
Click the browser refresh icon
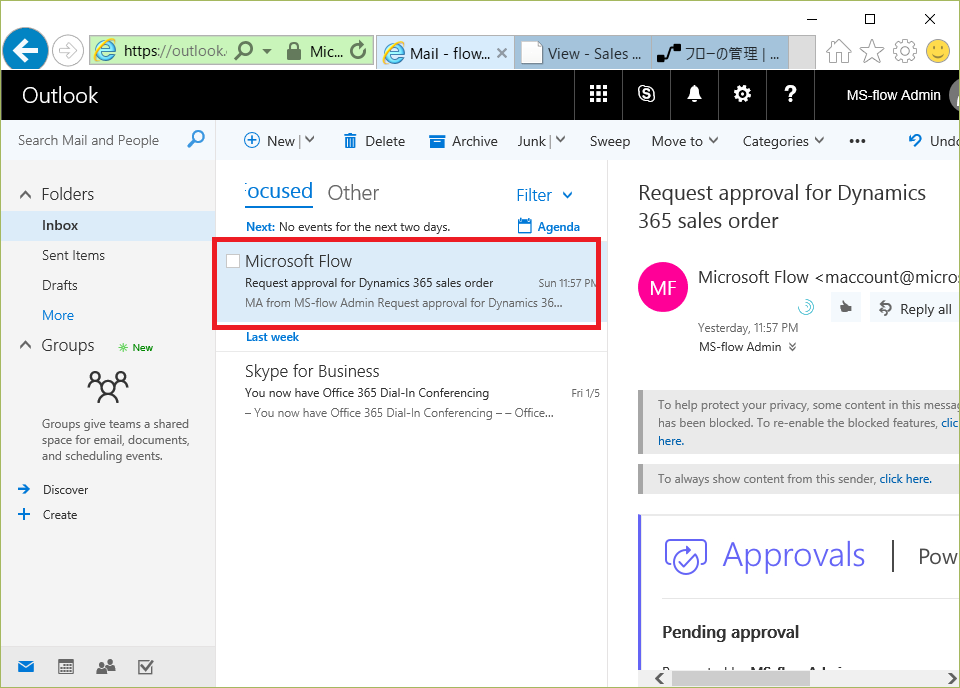(358, 50)
